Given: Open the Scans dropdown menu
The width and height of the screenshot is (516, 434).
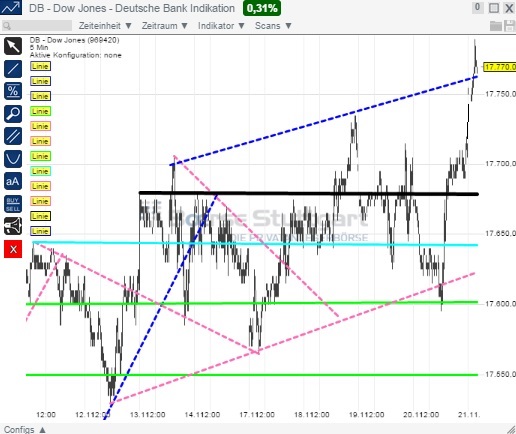Looking at the screenshot, I should pyautogui.click(x=273, y=26).
